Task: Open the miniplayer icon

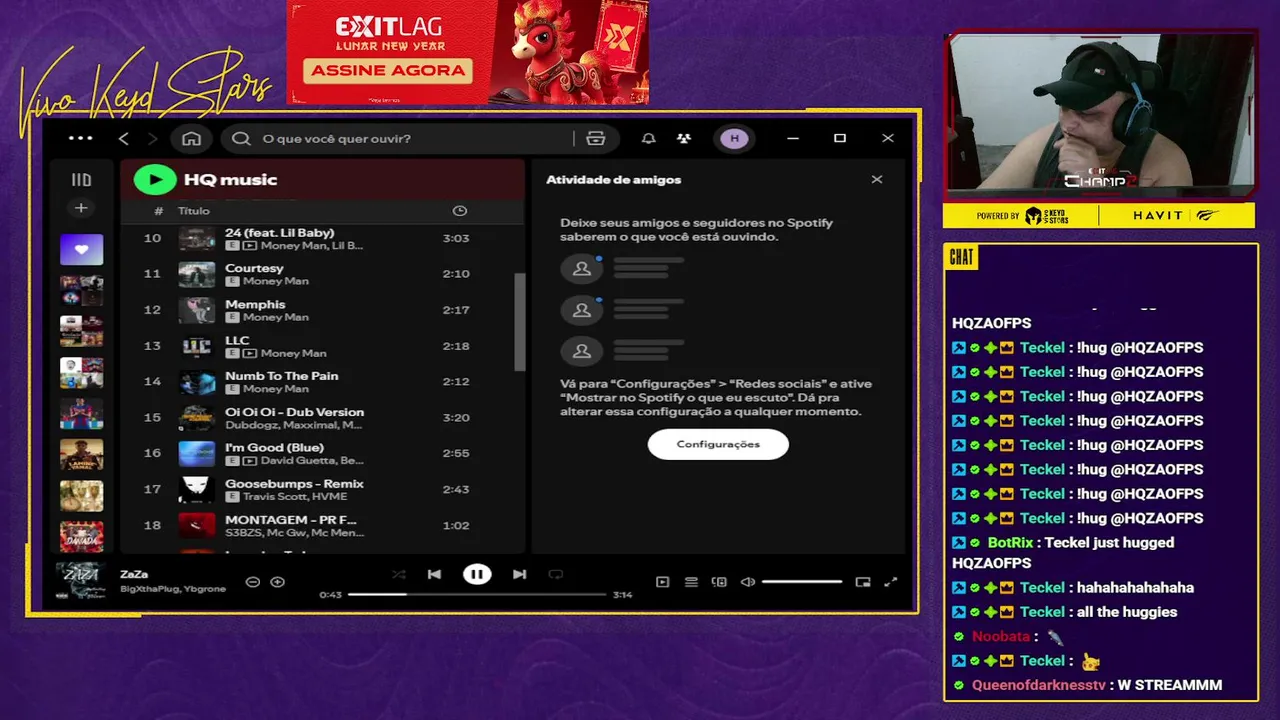Action: 863,581
